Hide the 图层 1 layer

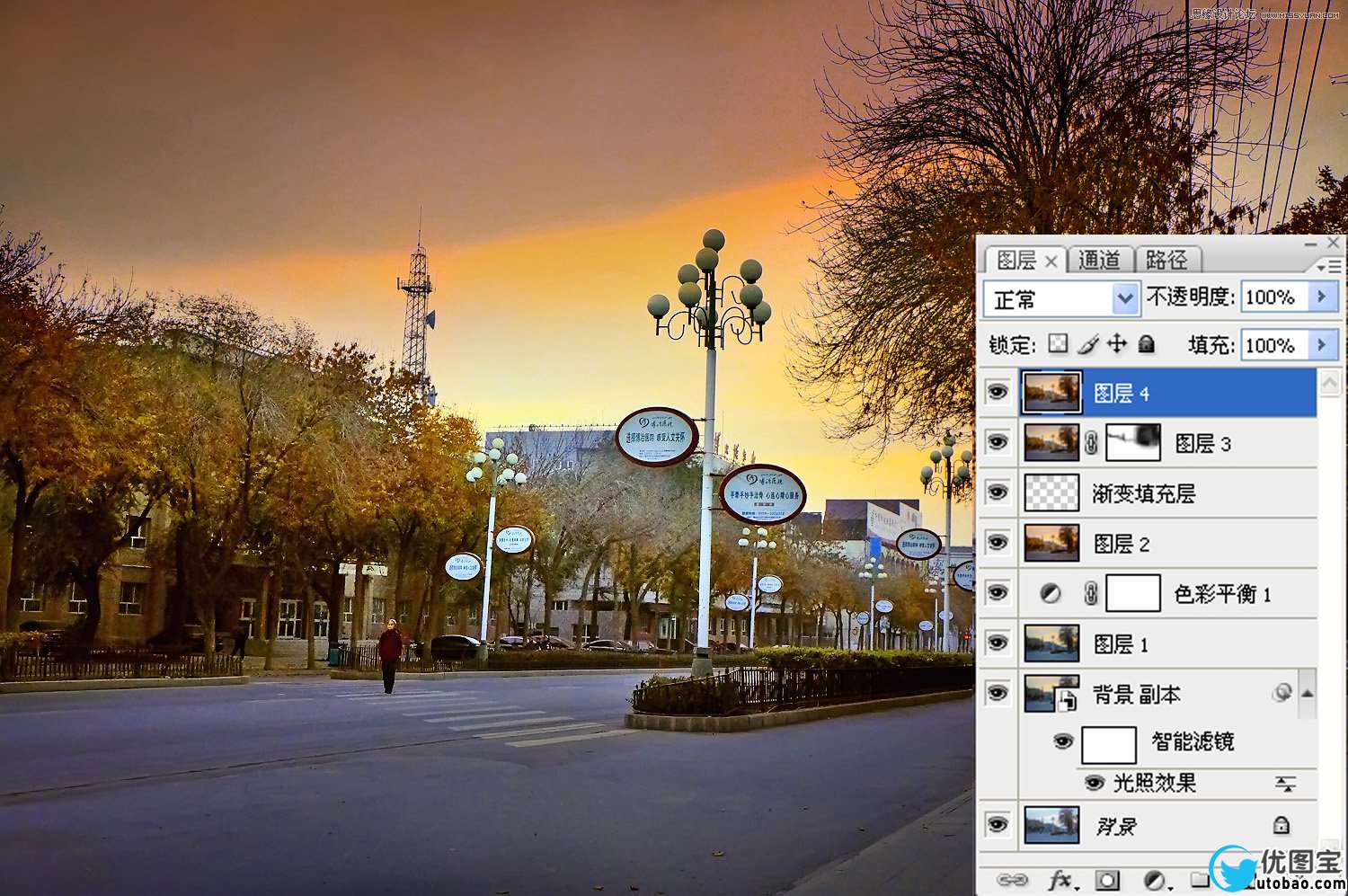[997, 643]
